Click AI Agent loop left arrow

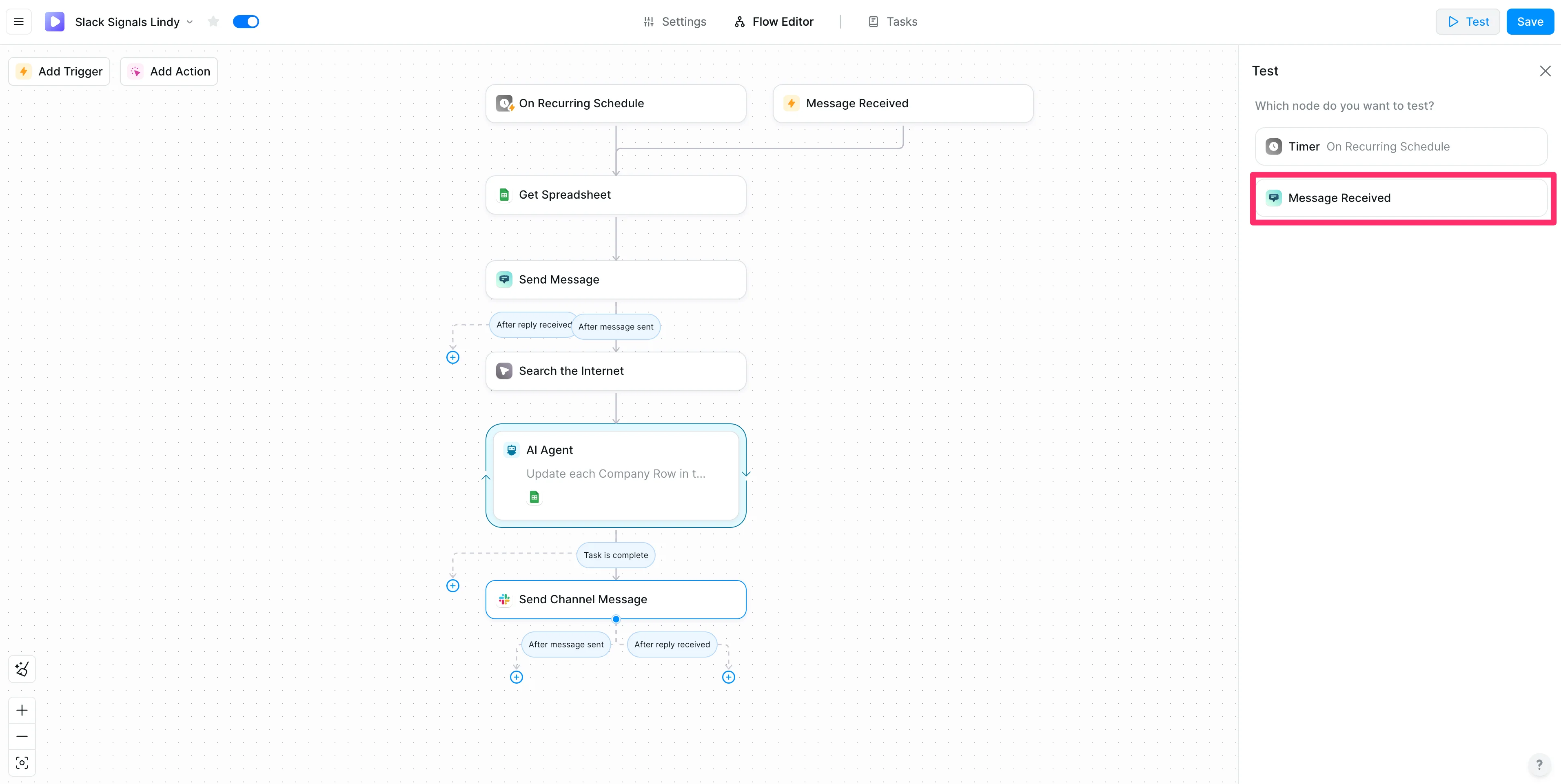486,477
